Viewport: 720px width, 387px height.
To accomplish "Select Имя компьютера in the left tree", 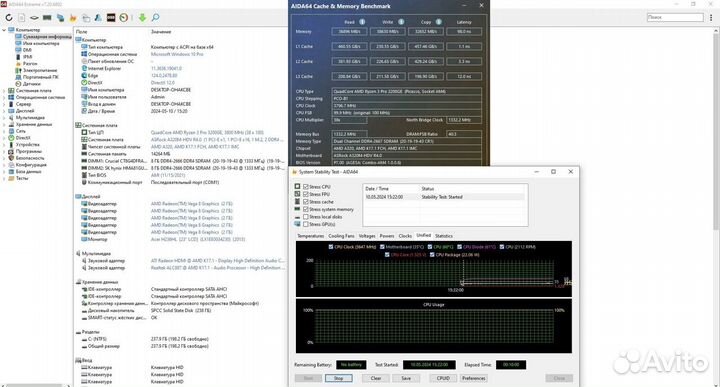I will 41,43.
